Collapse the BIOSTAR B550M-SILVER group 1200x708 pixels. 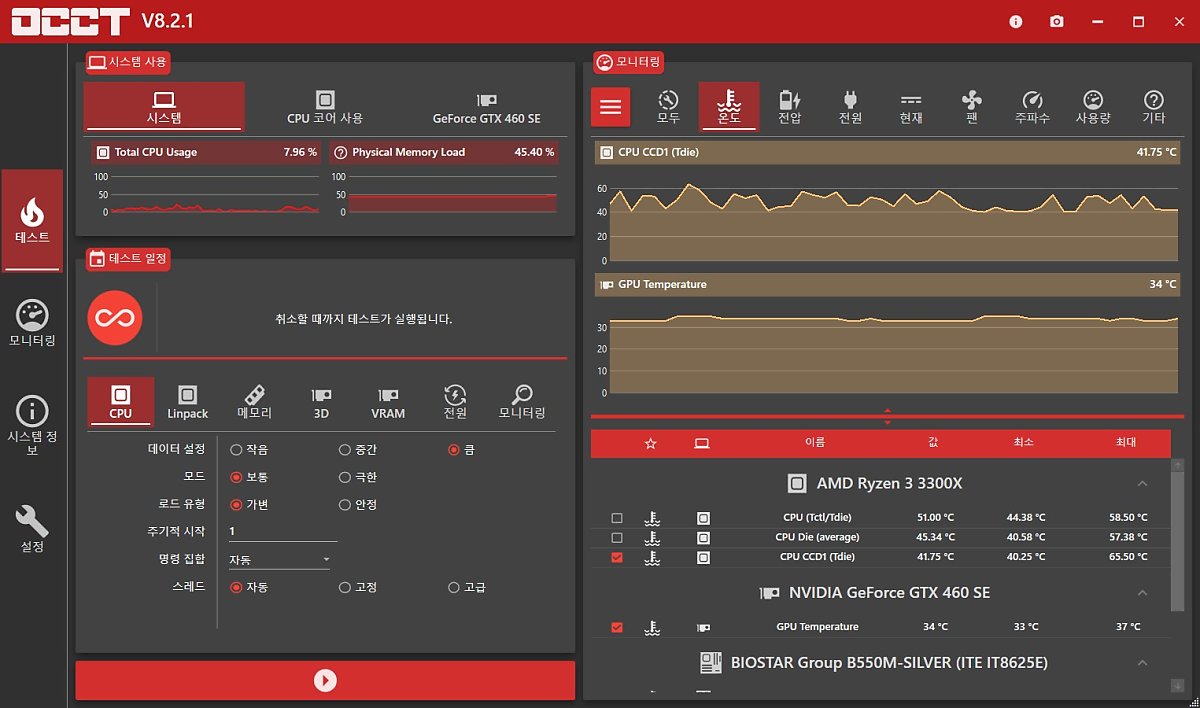pos(1143,663)
